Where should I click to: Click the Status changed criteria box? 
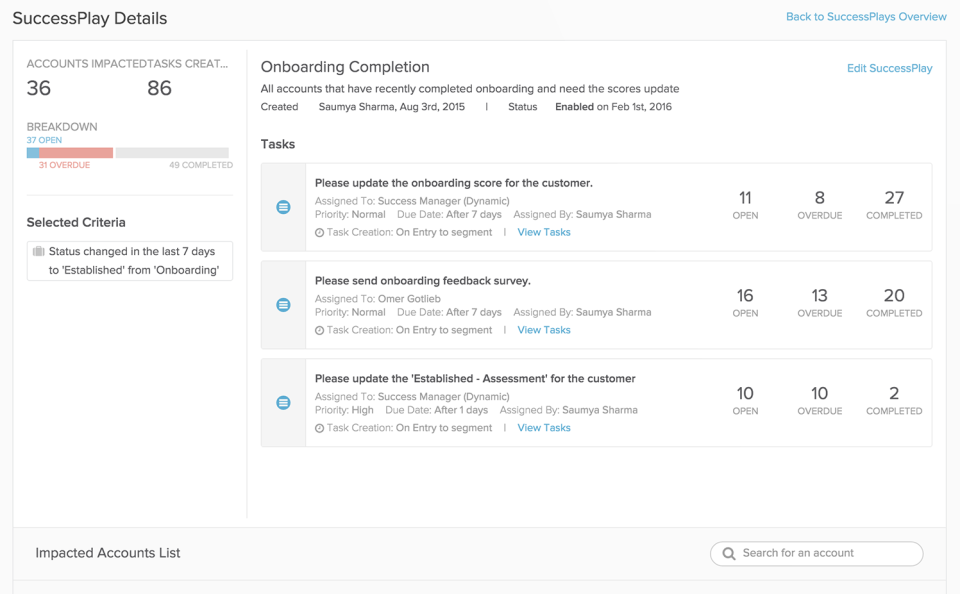point(130,261)
